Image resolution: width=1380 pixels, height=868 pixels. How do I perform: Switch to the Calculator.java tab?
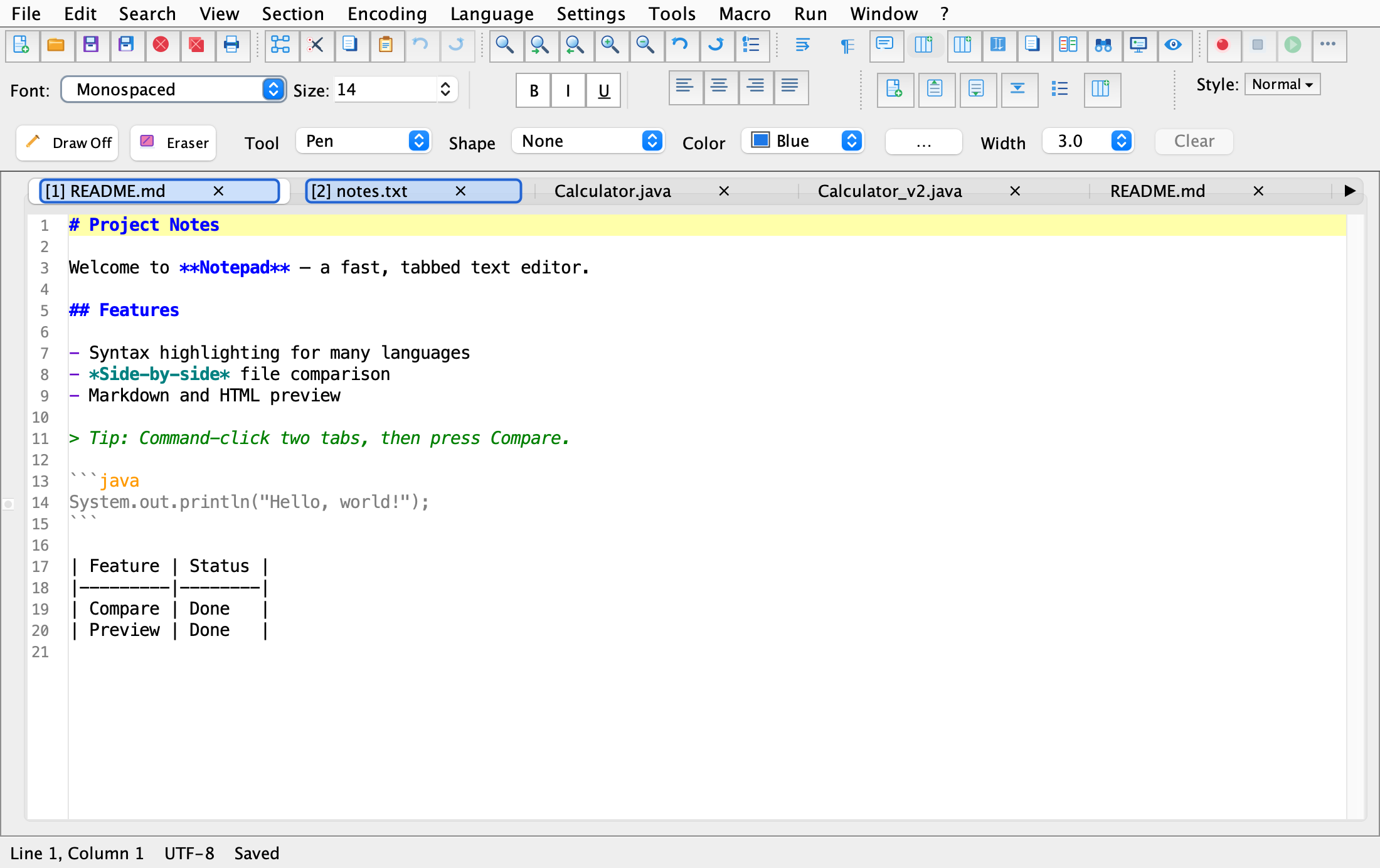pos(612,191)
